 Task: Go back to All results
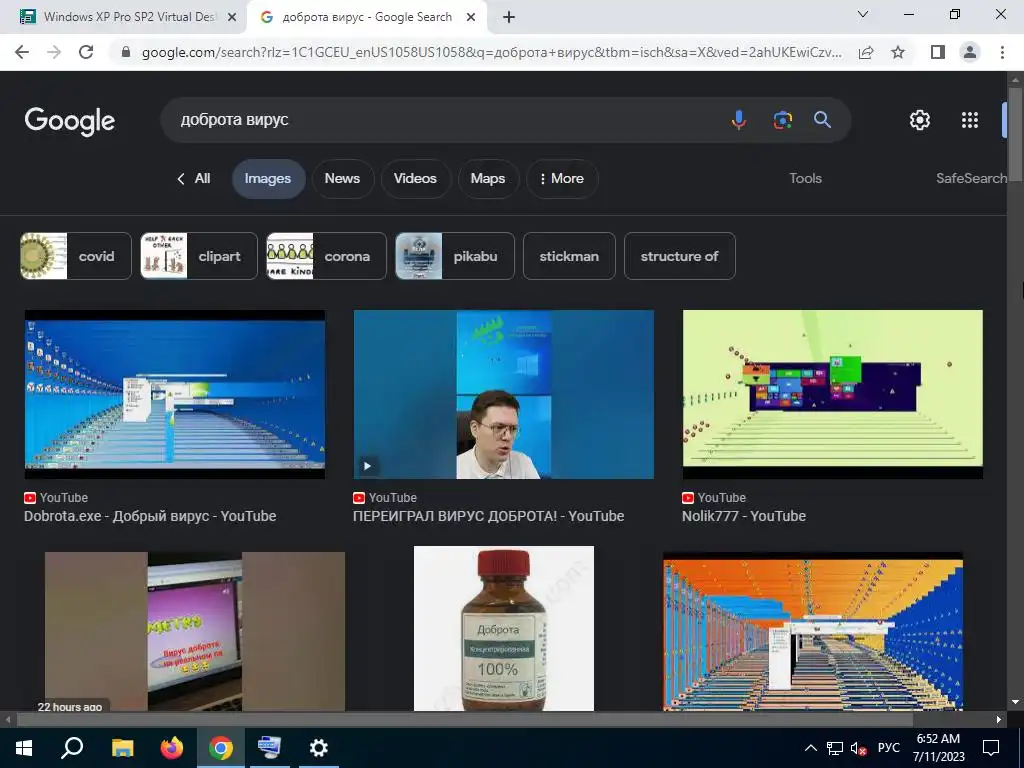194,178
